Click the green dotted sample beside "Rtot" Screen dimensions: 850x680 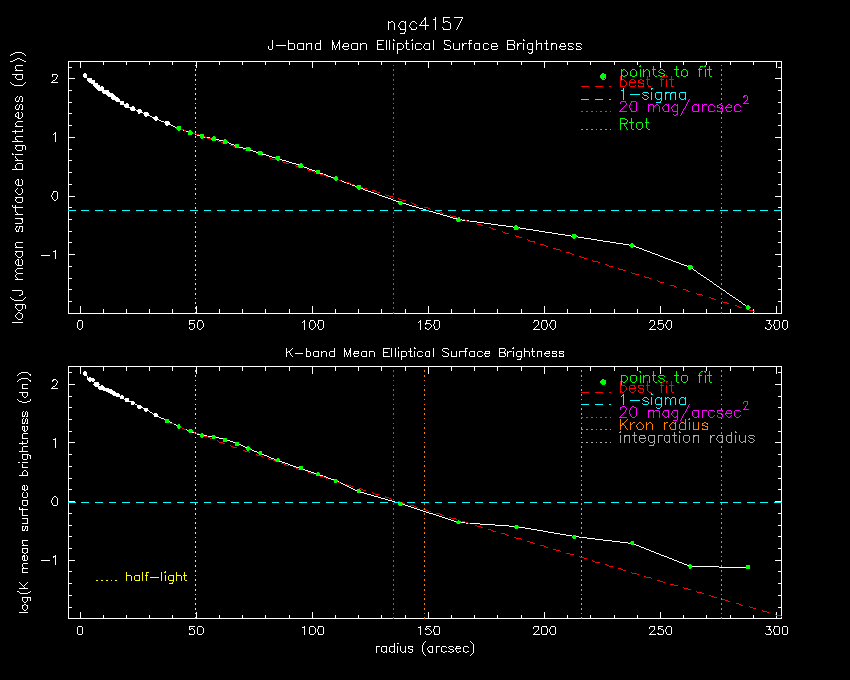[595, 126]
